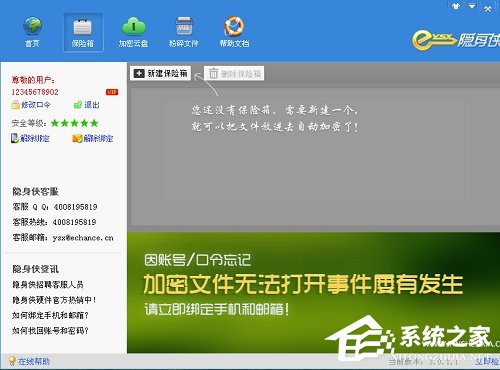Open the 首页 home globe icon

[32, 33]
